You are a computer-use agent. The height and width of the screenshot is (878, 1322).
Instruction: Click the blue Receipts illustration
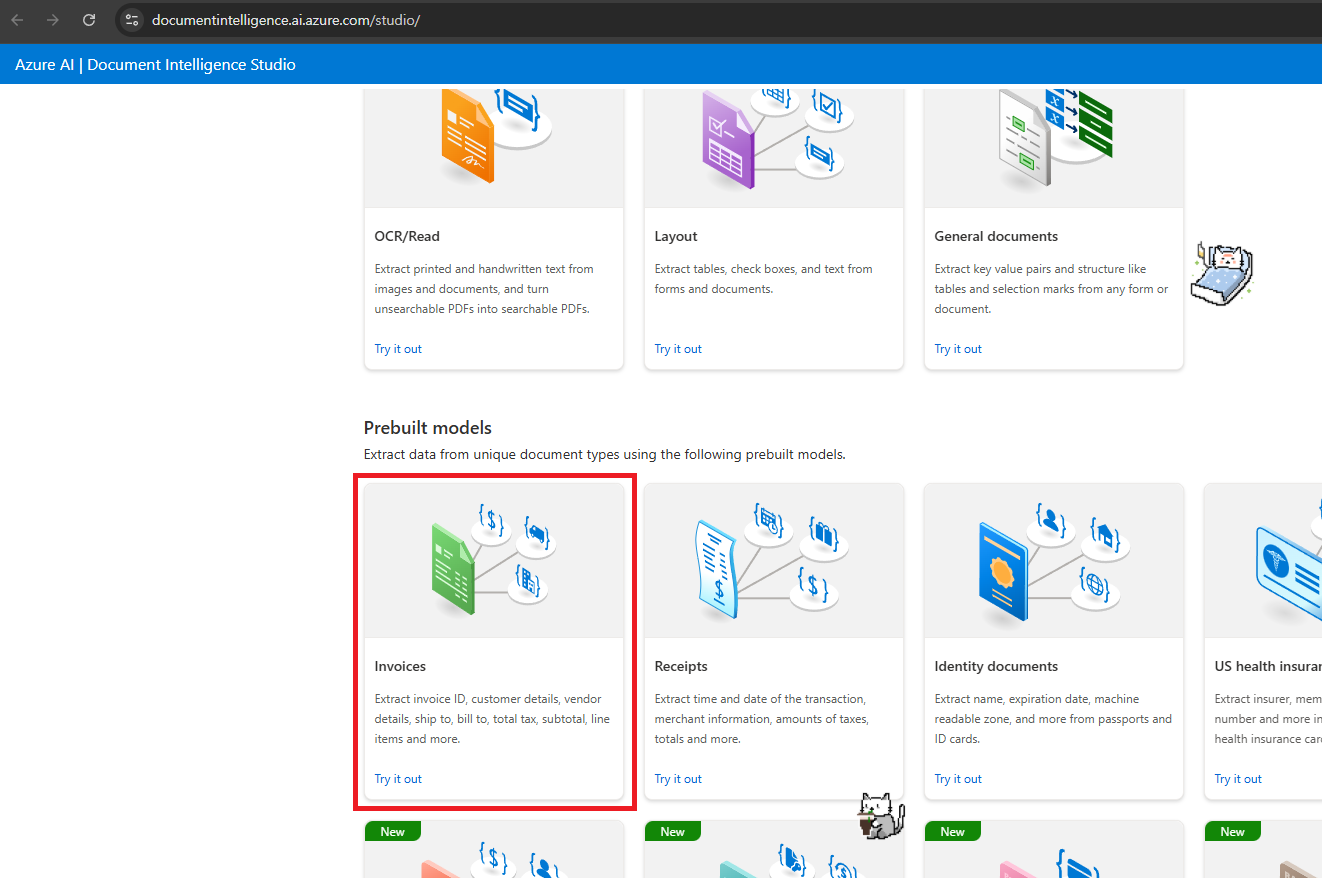(770, 560)
